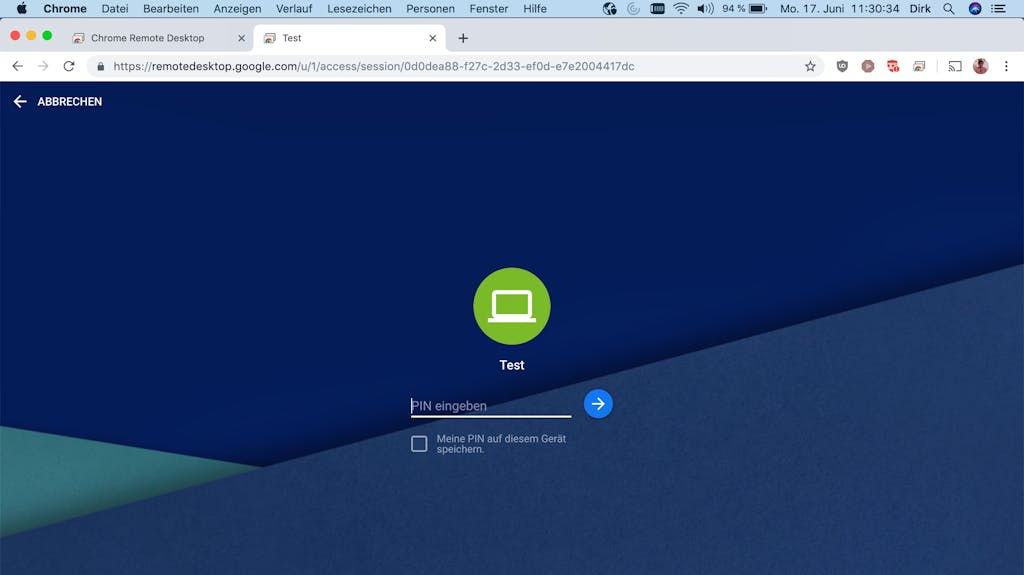Open the round red extension icon

pos(867,66)
